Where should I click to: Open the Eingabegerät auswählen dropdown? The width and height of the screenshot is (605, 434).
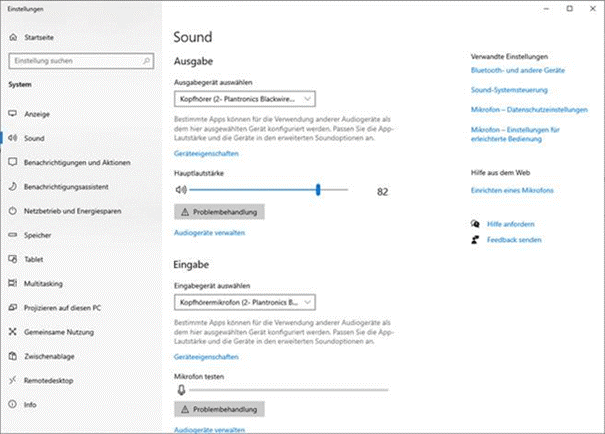[x=245, y=301]
